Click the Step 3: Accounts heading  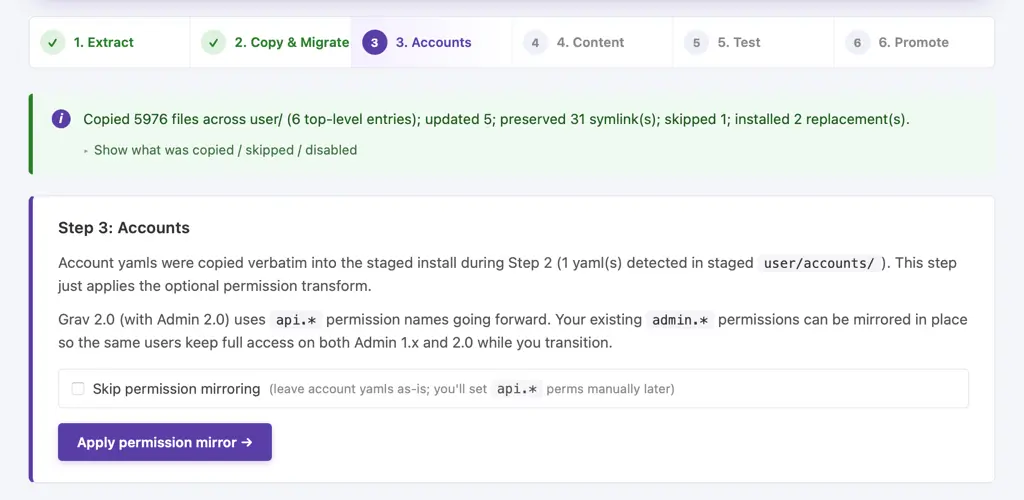[x=124, y=228]
